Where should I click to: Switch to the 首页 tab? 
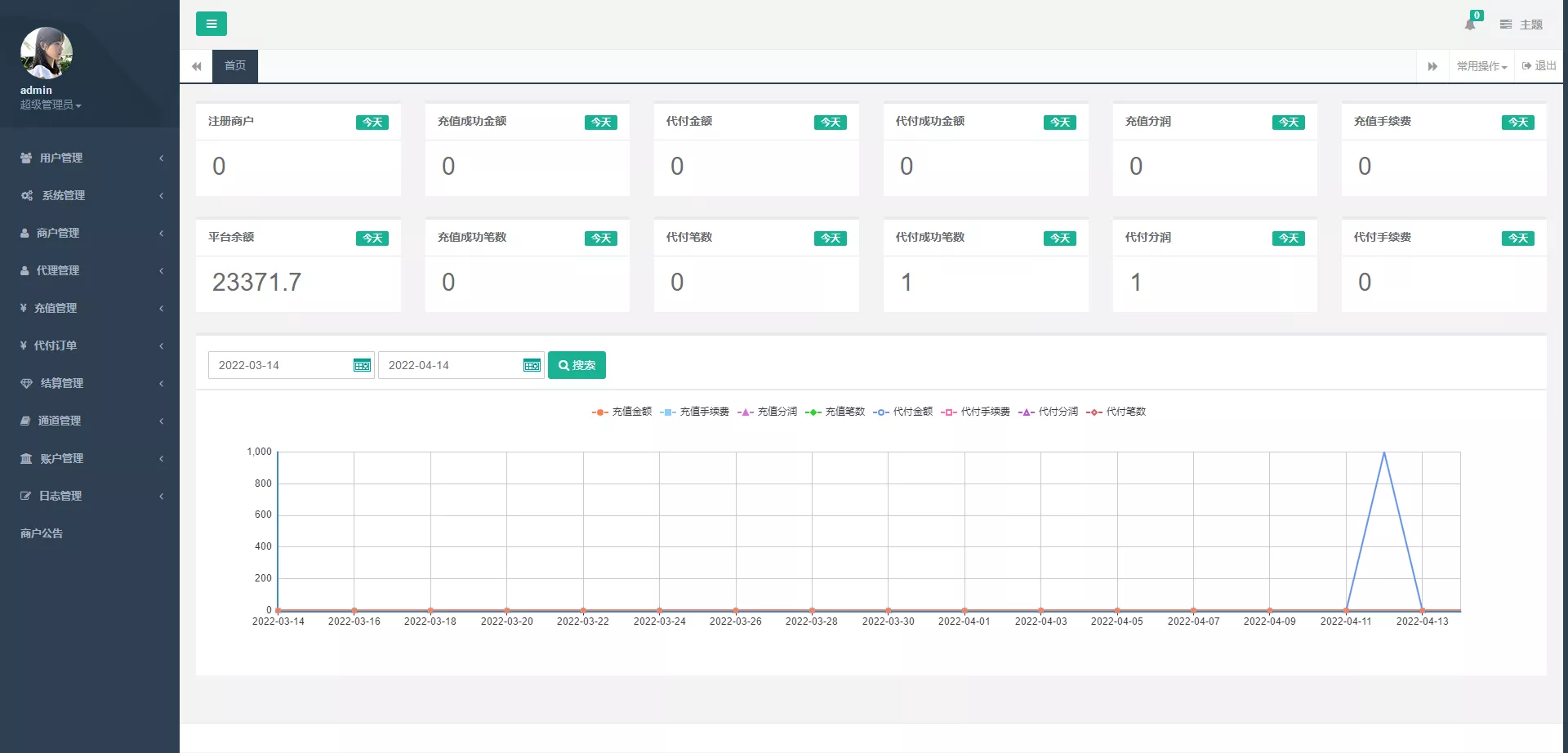point(235,65)
